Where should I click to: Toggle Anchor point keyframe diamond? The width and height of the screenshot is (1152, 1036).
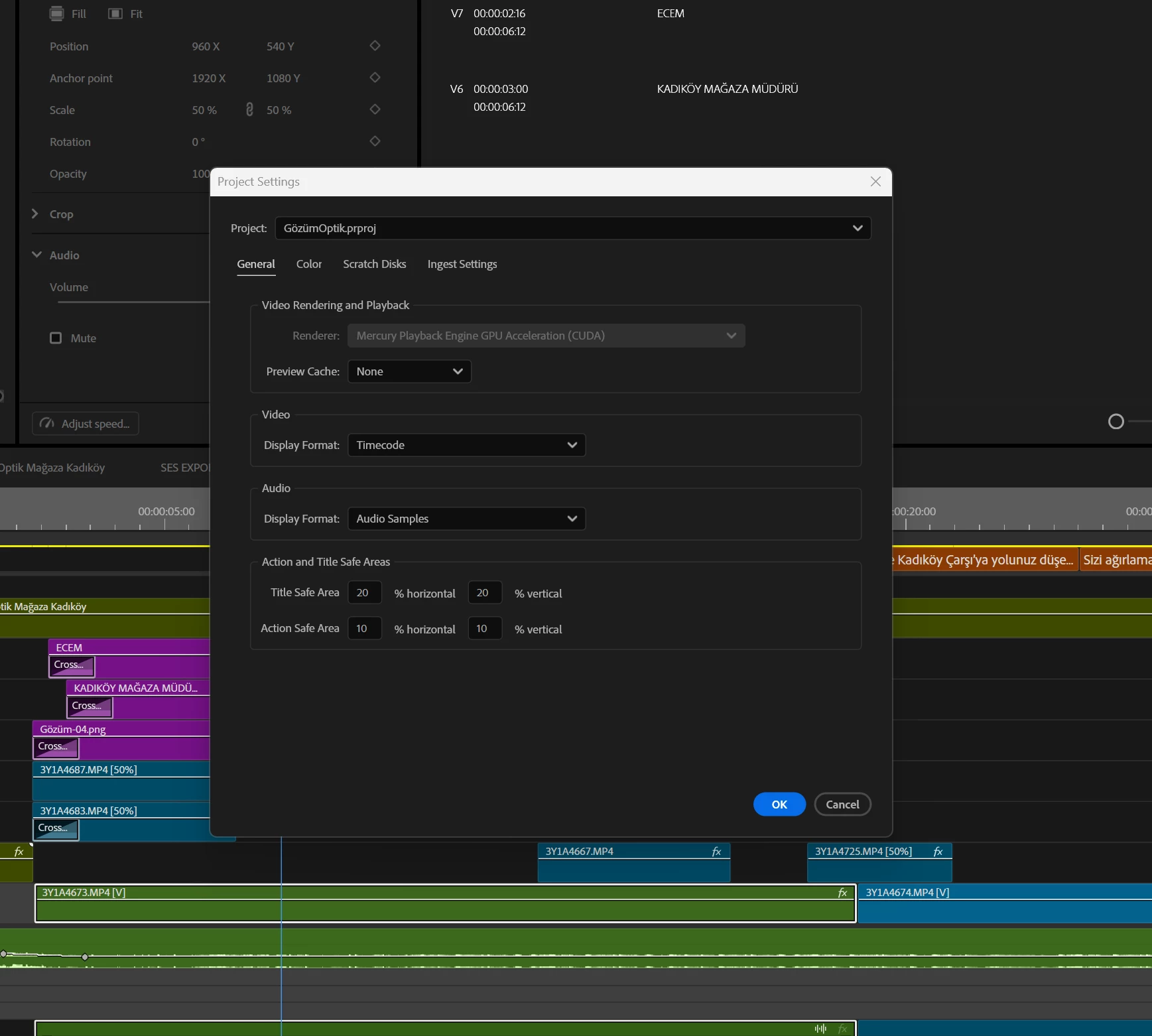(x=375, y=78)
